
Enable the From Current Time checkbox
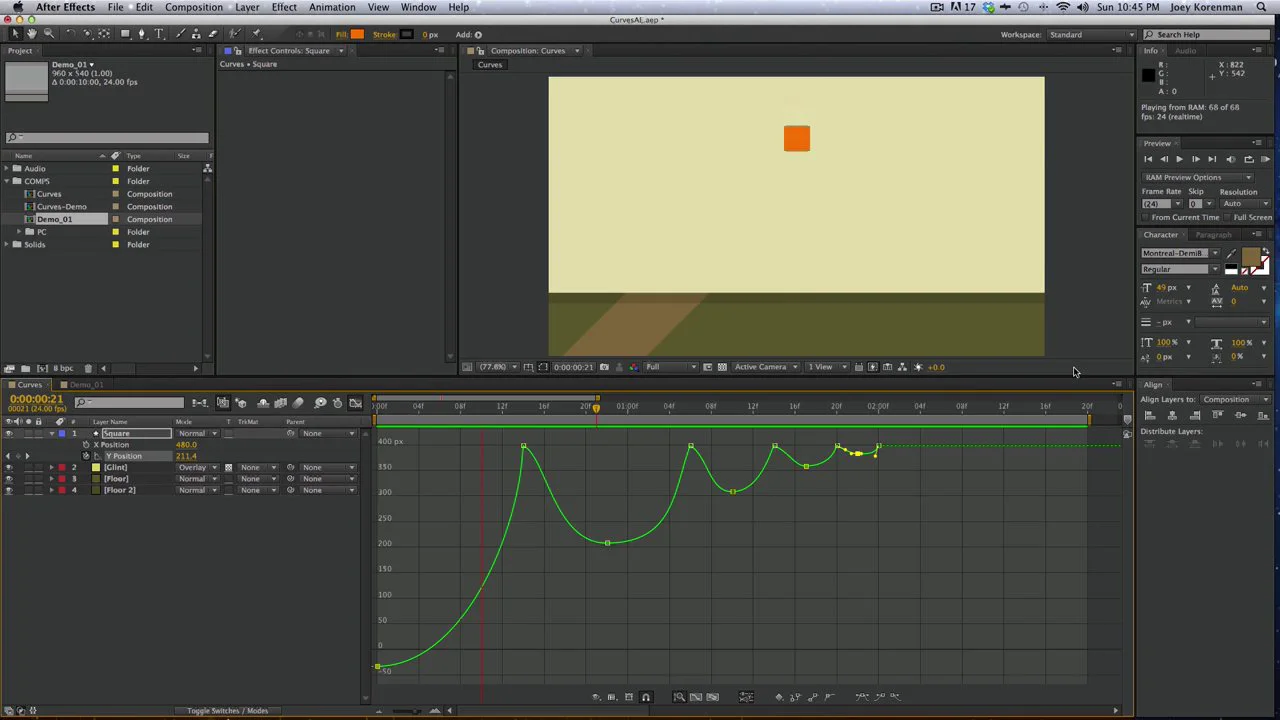[x=1146, y=217]
